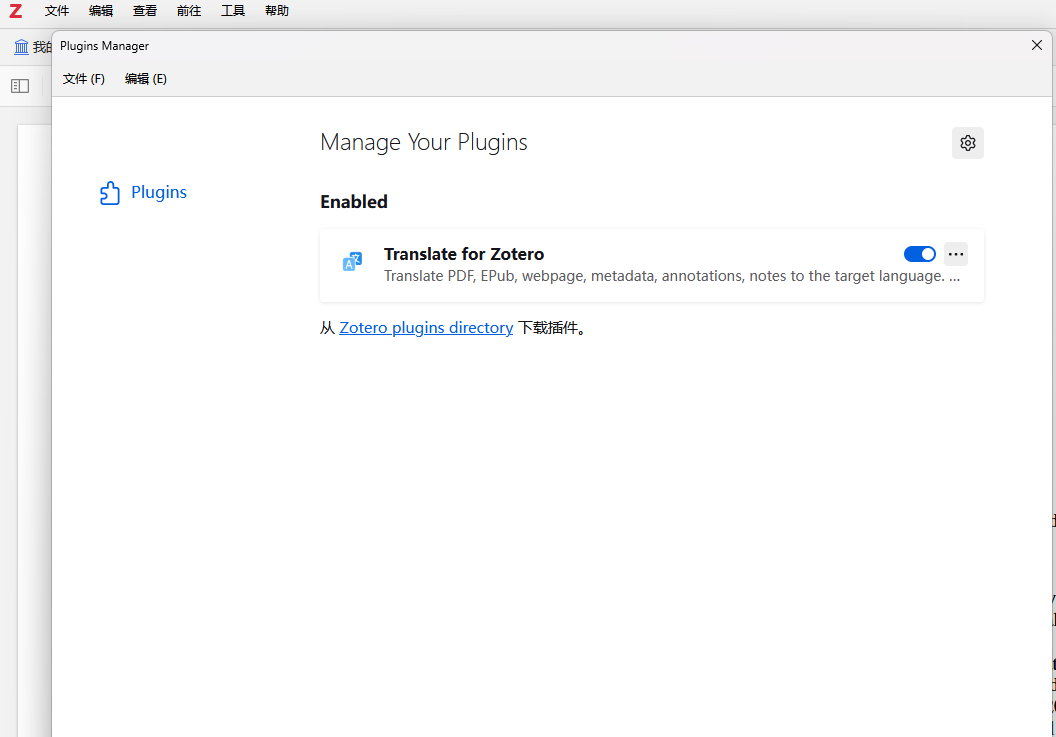
Task: Close the Plugins Manager window
Action: [1036, 45]
